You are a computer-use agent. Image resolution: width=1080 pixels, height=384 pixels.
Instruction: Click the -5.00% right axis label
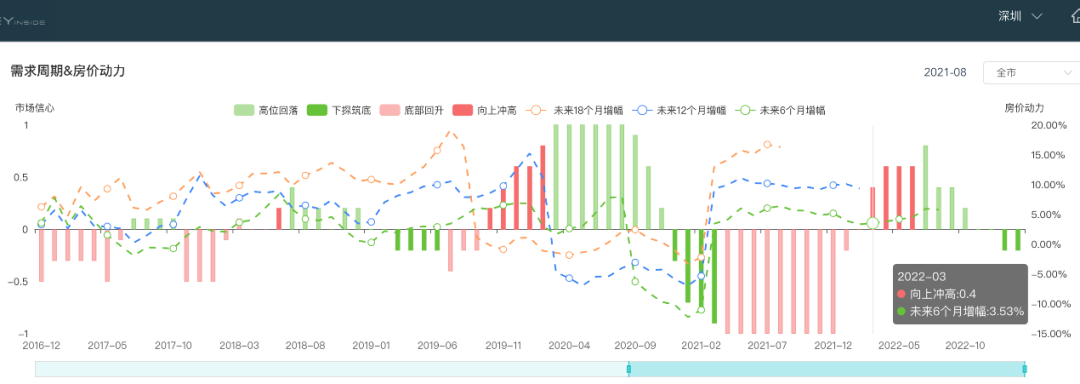[x=1048, y=274]
